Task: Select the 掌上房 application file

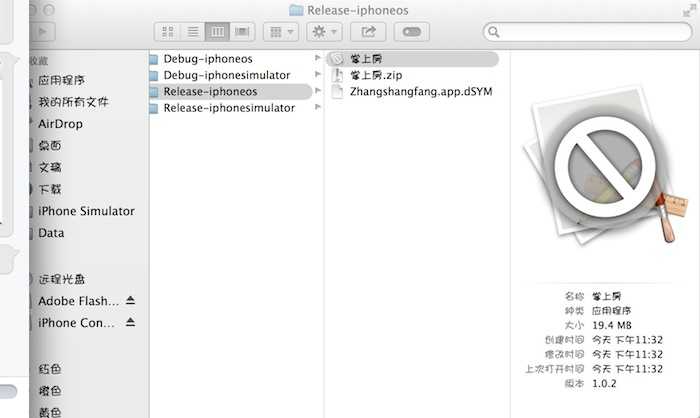Action: [x=412, y=59]
